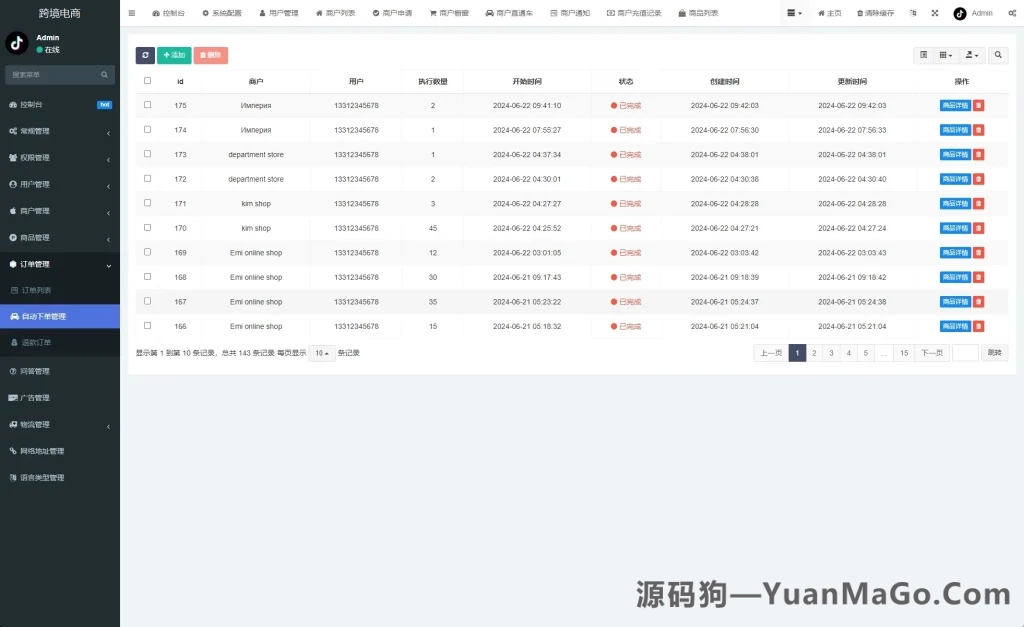
Task: Click the Admin TikTok avatar icon
Action: click(x=960, y=13)
